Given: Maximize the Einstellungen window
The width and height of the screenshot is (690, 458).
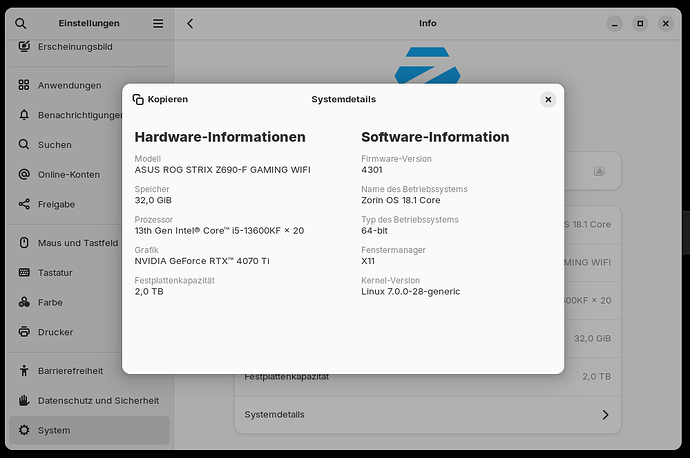Looking at the screenshot, I should [x=640, y=23].
